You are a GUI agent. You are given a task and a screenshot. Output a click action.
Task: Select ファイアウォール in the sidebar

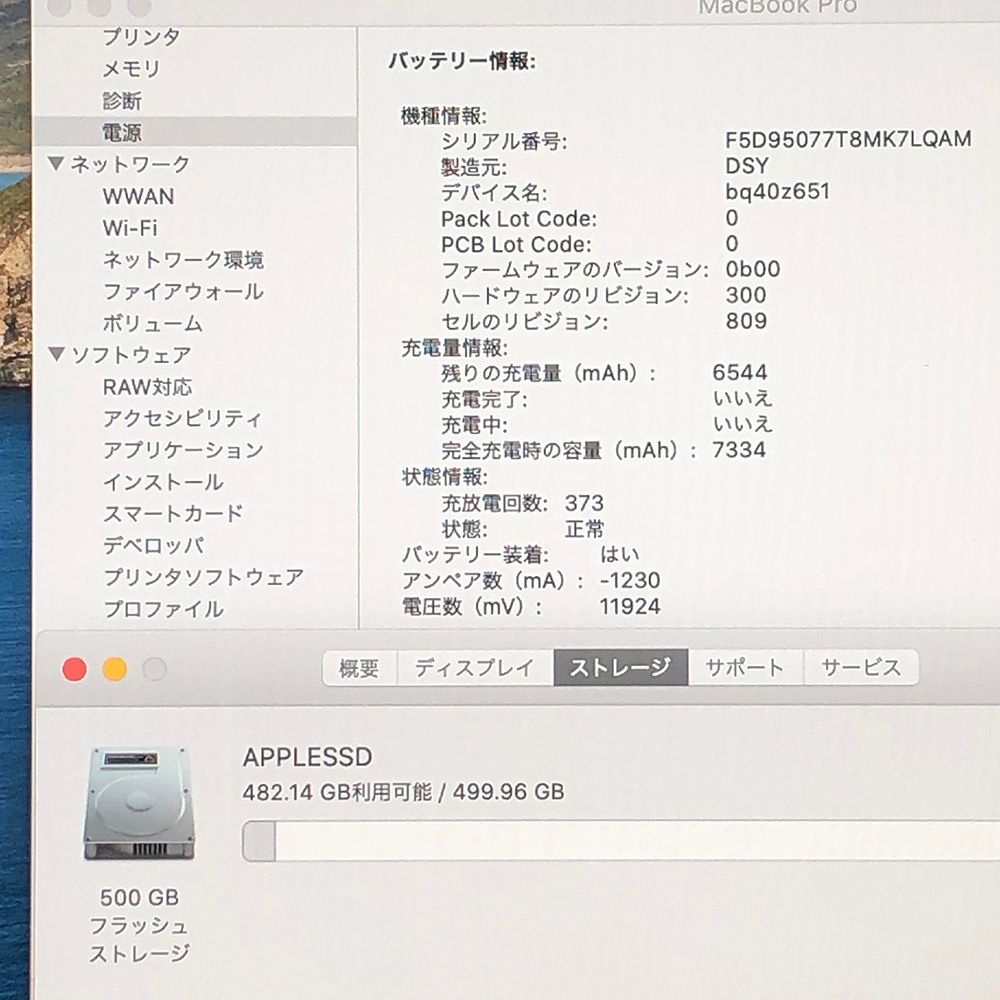coord(183,291)
